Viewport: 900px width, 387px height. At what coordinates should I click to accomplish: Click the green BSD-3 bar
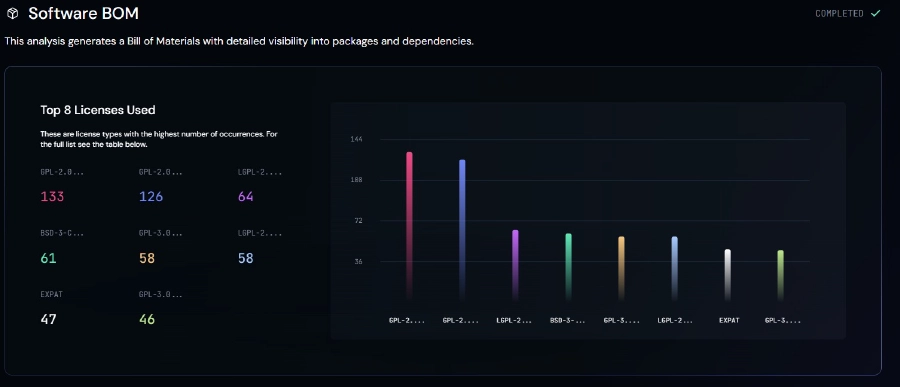click(568, 266)
